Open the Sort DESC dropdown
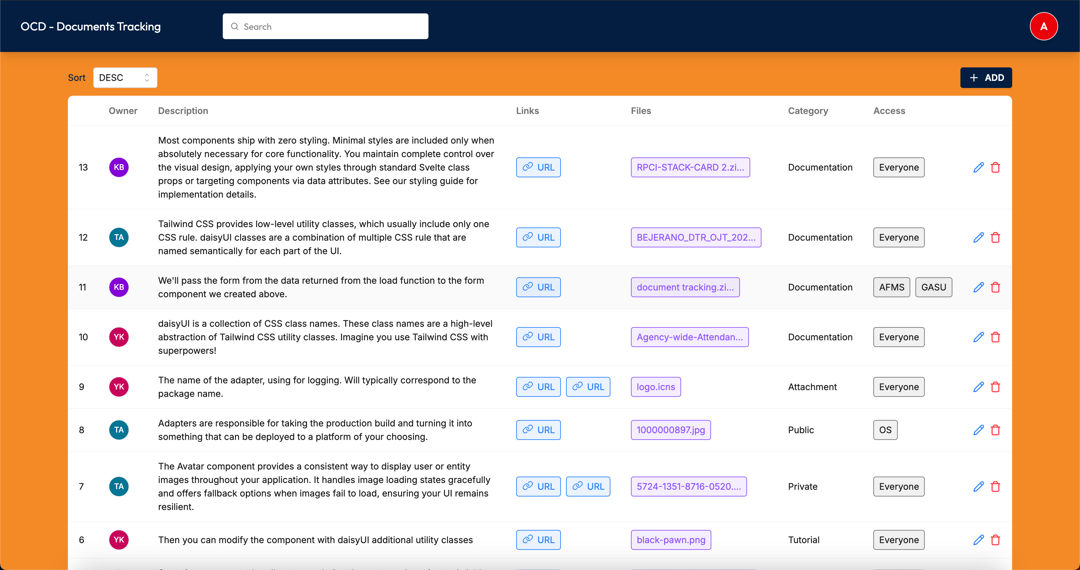The image size is (1080, 570). pos(125,78)
